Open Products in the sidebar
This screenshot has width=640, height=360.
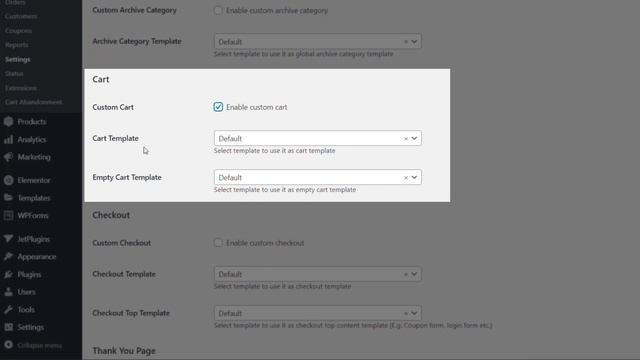pos(32,122)
